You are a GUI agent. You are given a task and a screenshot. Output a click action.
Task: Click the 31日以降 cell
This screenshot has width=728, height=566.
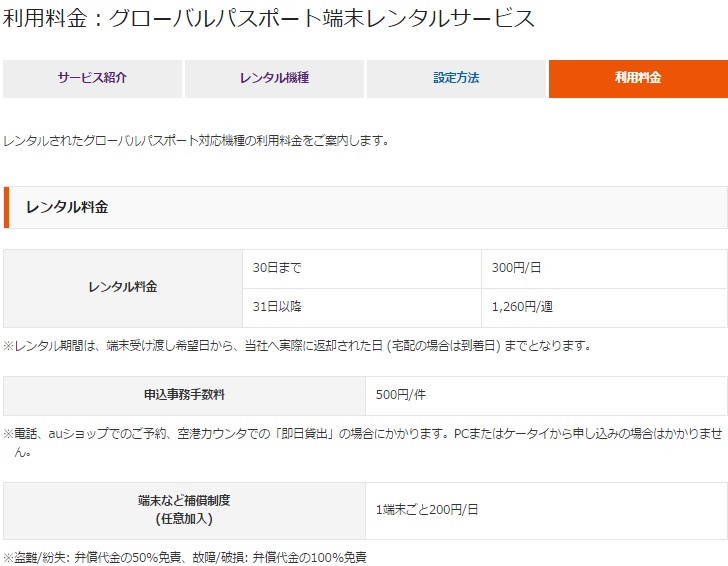362,308
